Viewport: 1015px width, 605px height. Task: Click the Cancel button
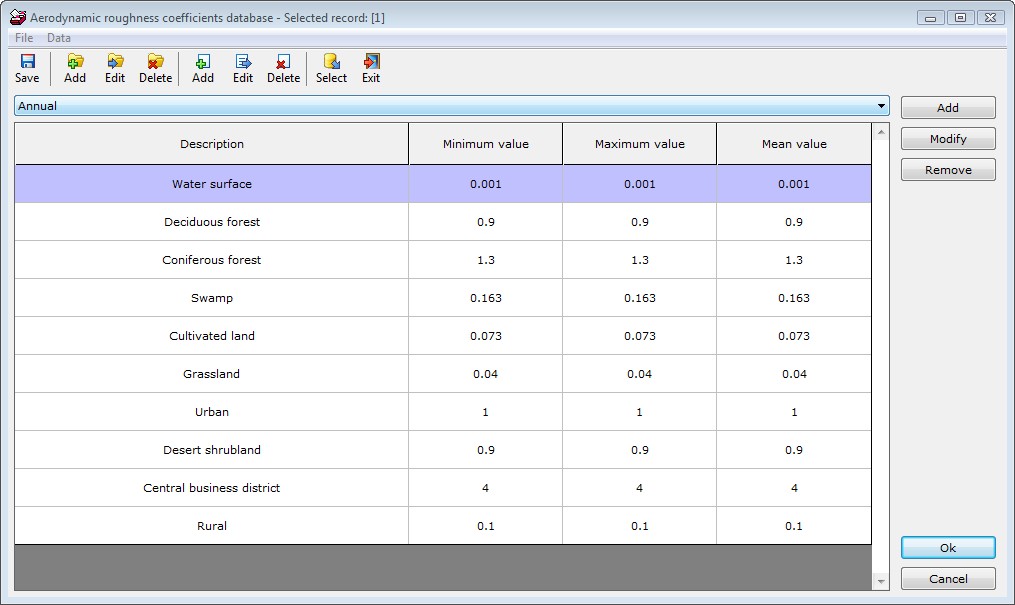pyautogui.click(x=947, y=579)
